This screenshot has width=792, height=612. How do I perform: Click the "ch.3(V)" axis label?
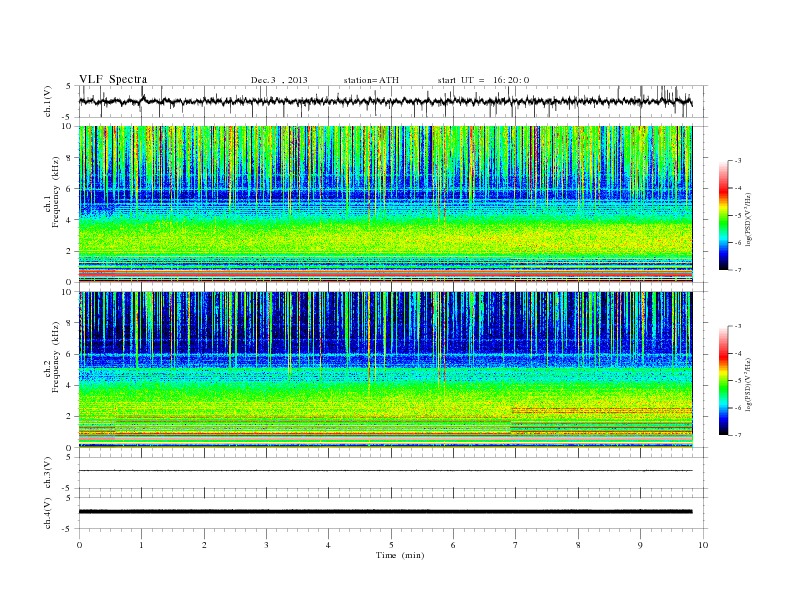click(x=48, y=473)
